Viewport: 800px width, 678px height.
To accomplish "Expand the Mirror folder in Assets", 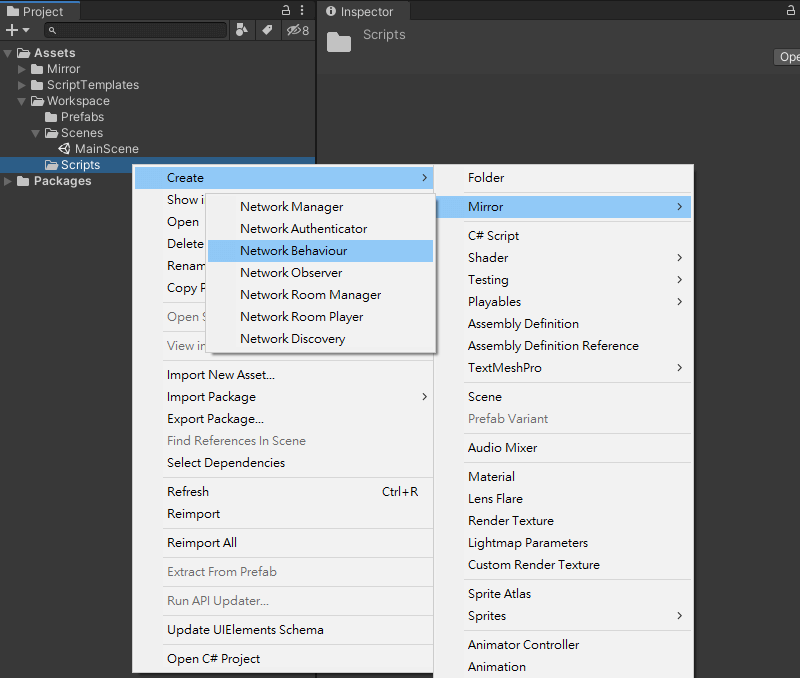I will point(21,69).
